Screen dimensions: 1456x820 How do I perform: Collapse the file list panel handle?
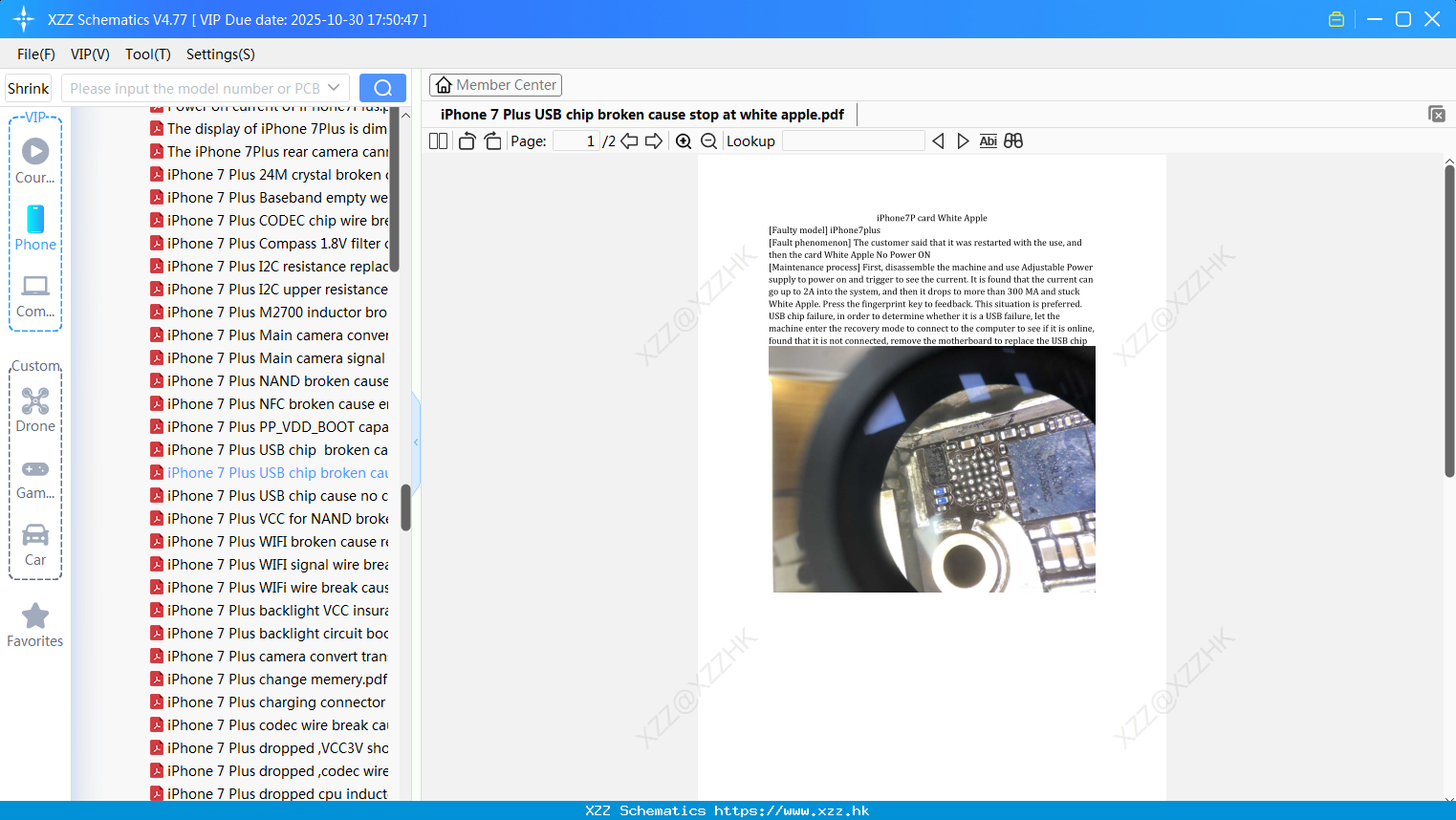[x=416, y=442]
